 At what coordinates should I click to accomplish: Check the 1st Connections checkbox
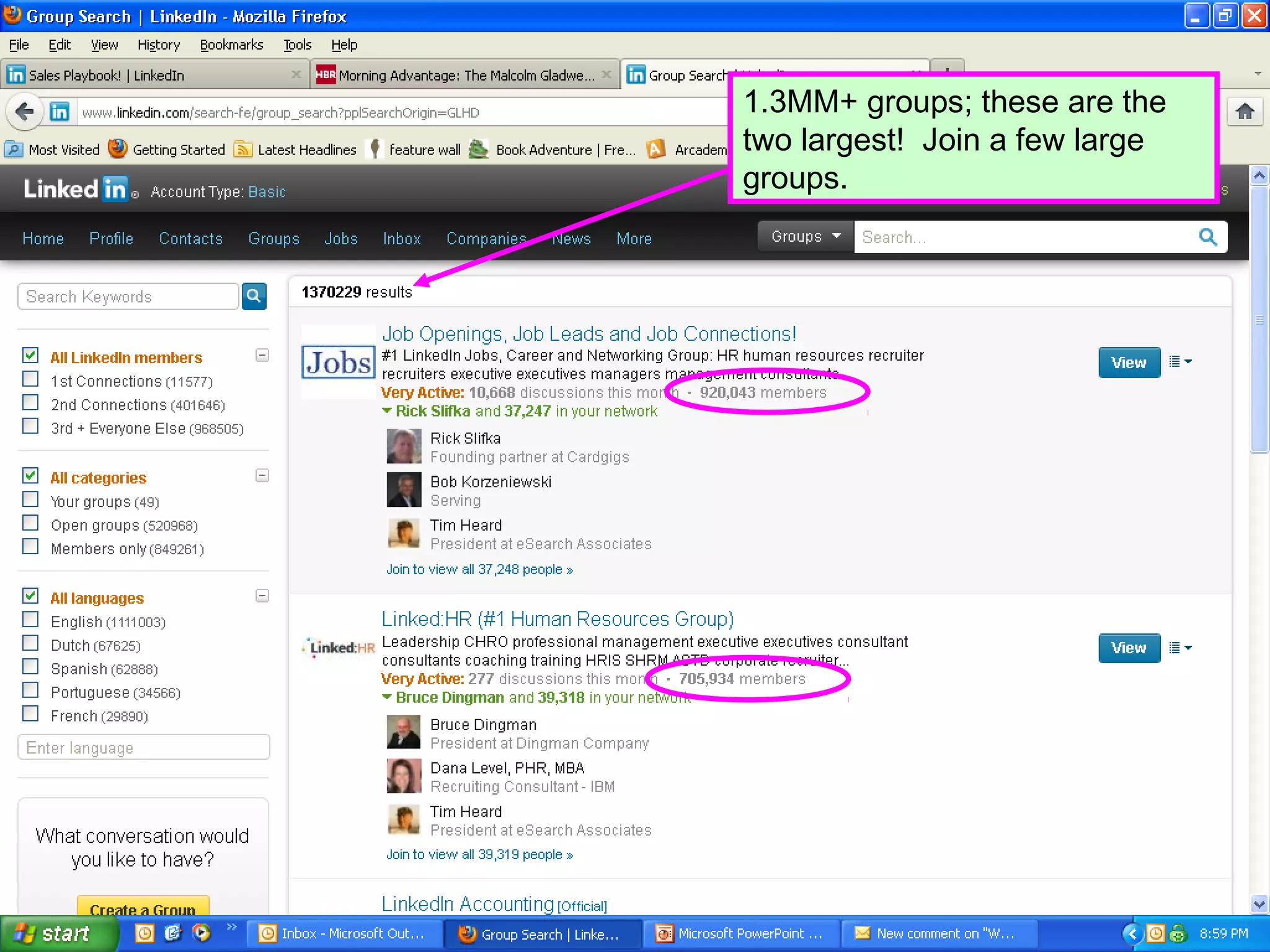click(30, 379)
